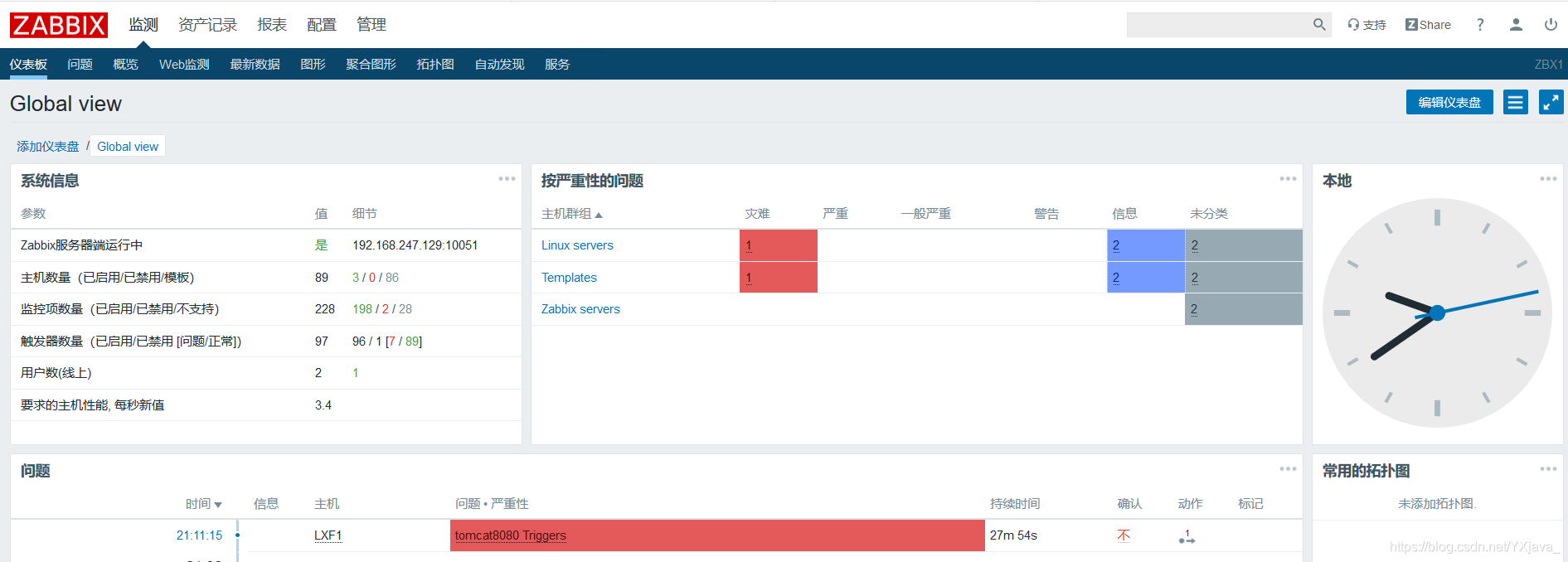Image resolution: width=1568 pixels, height=562 pixels.
Task: Click Templates disaster count red cell
Action: click(x=779, y=278)
